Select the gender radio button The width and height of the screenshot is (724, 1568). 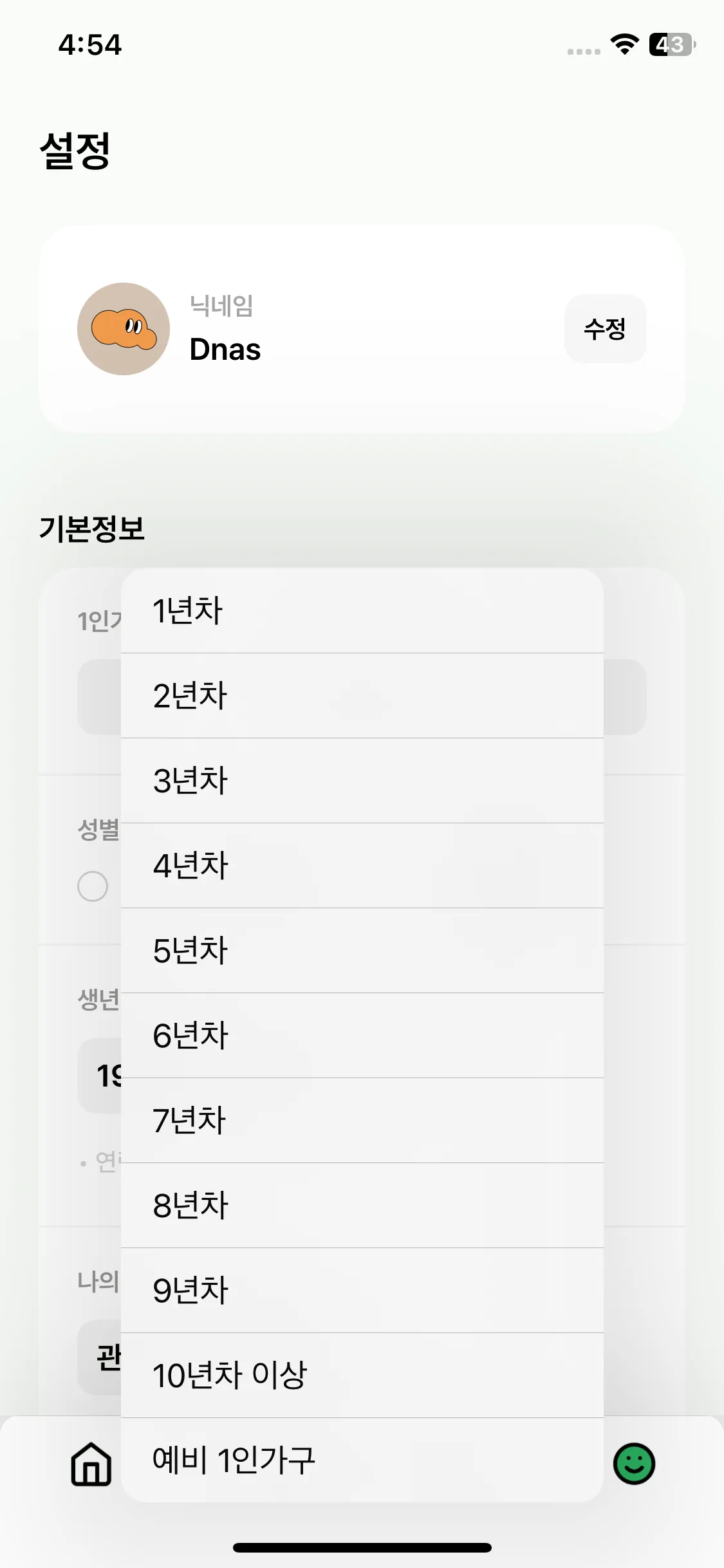pyautogui.click(x=93, y=886)
